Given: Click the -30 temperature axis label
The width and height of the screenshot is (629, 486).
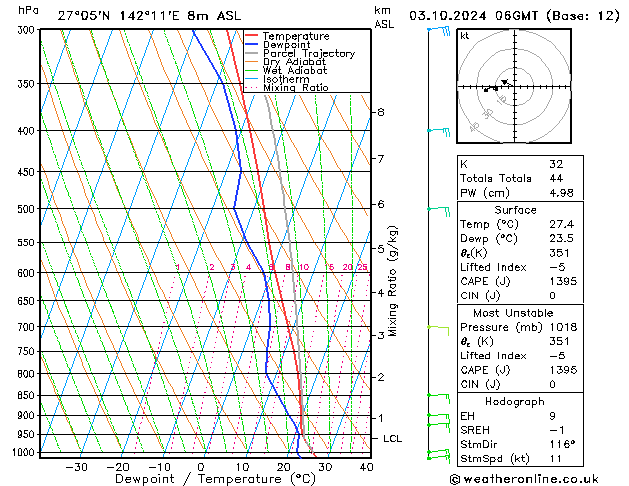Looking at the screenshot, I should 76,467.
